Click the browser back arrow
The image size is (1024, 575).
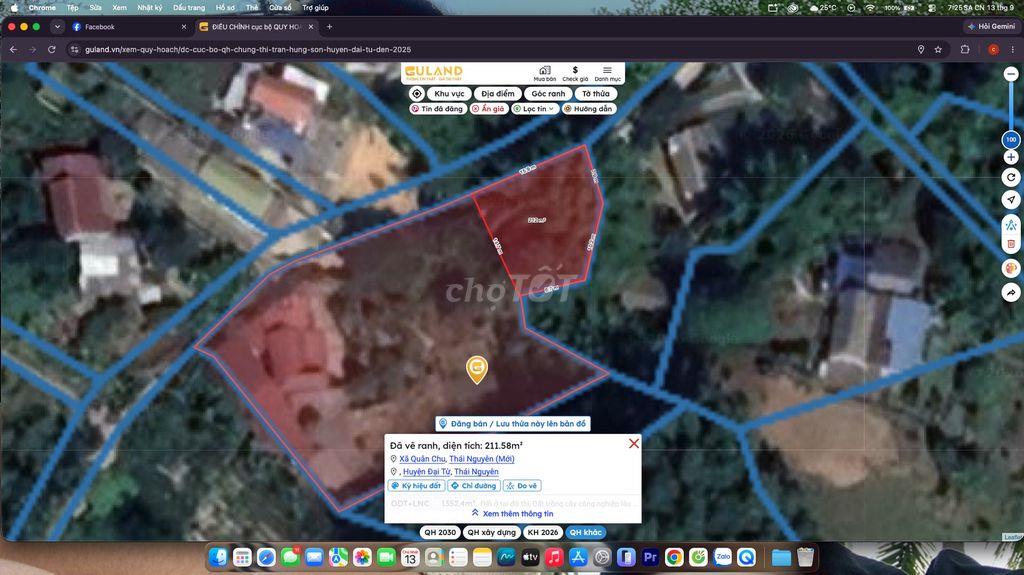point(14,50)
